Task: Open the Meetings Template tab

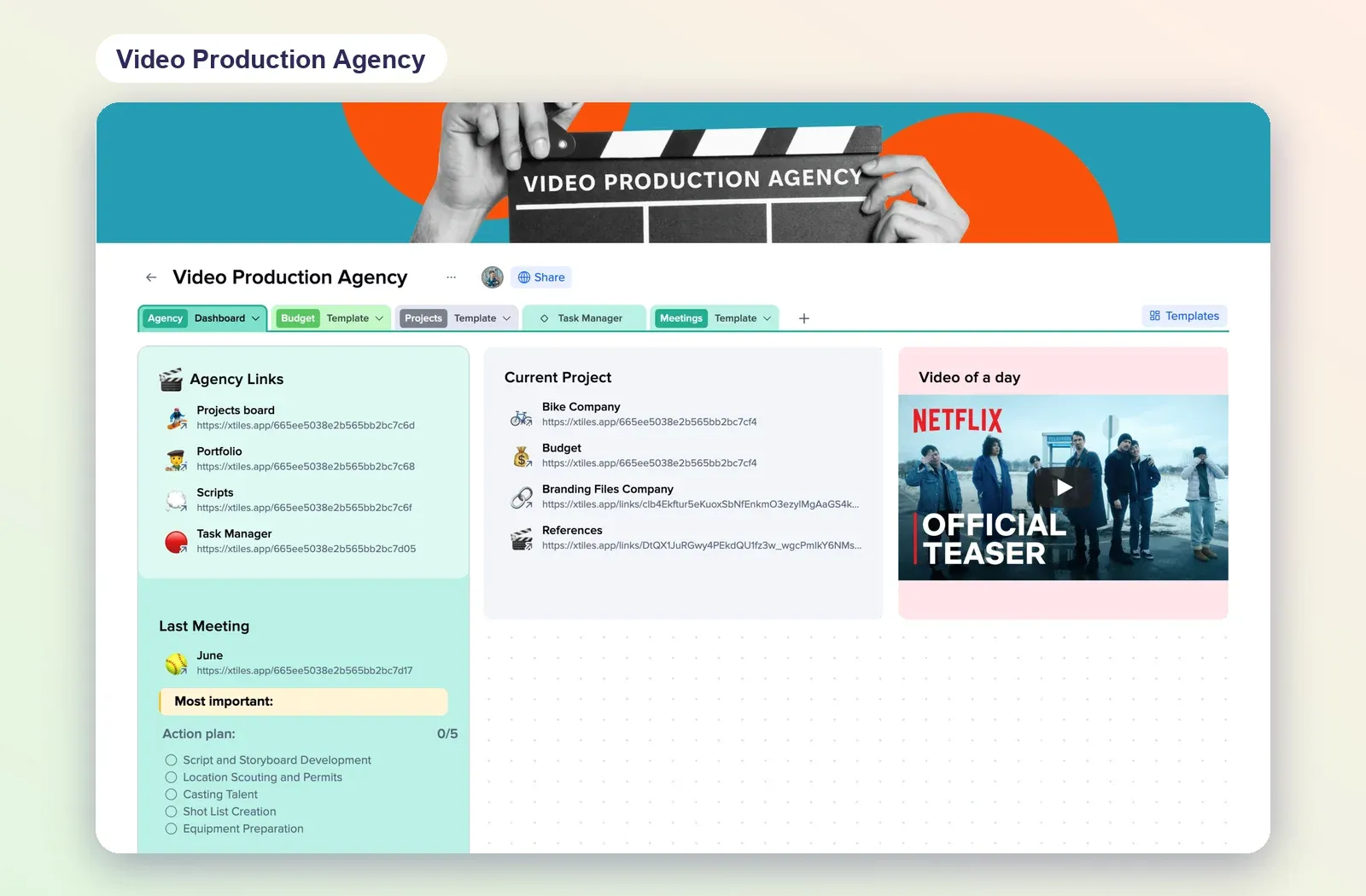Action: tap(715, 318)
